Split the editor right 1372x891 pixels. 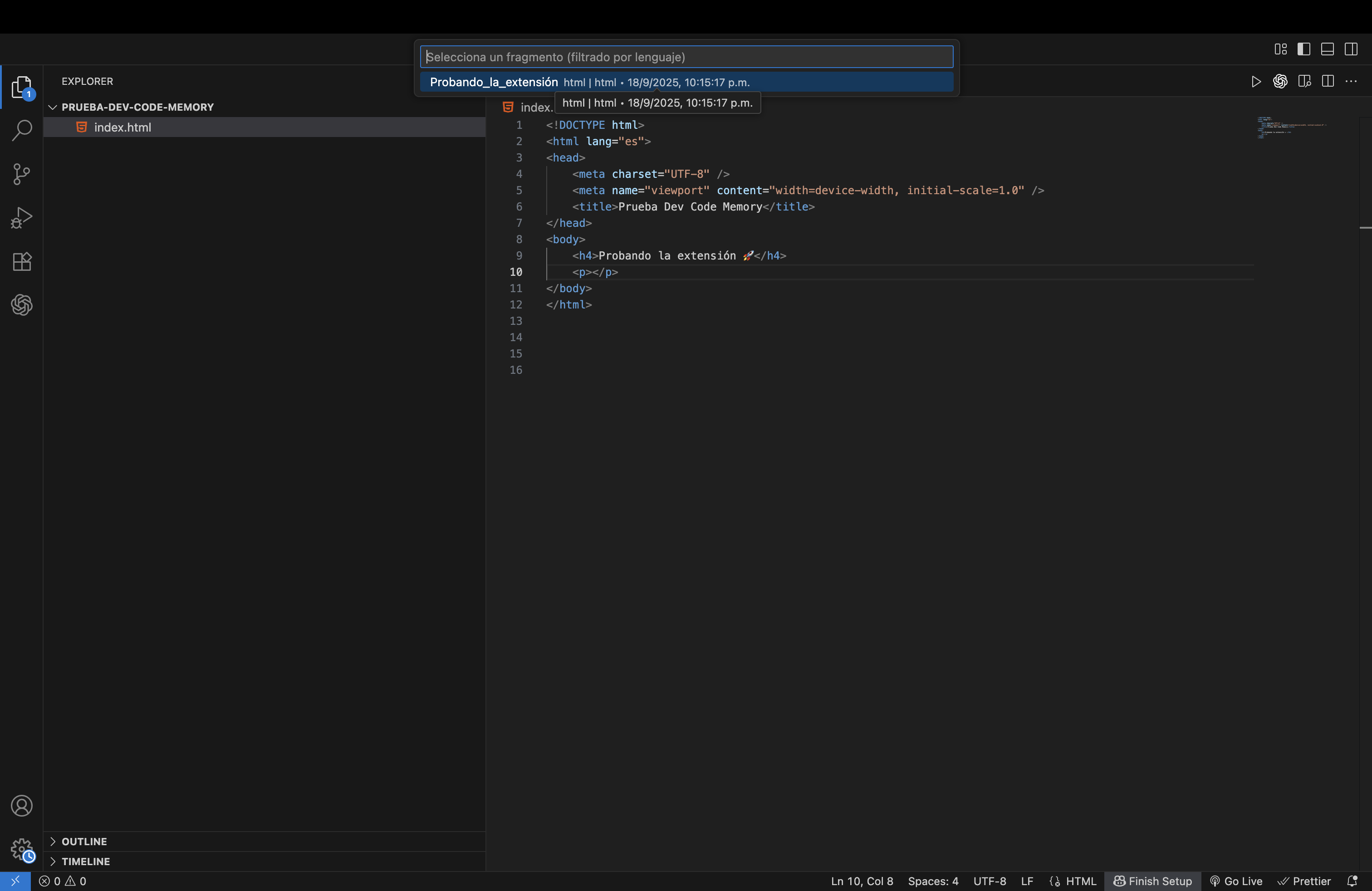coord(1328,81)
